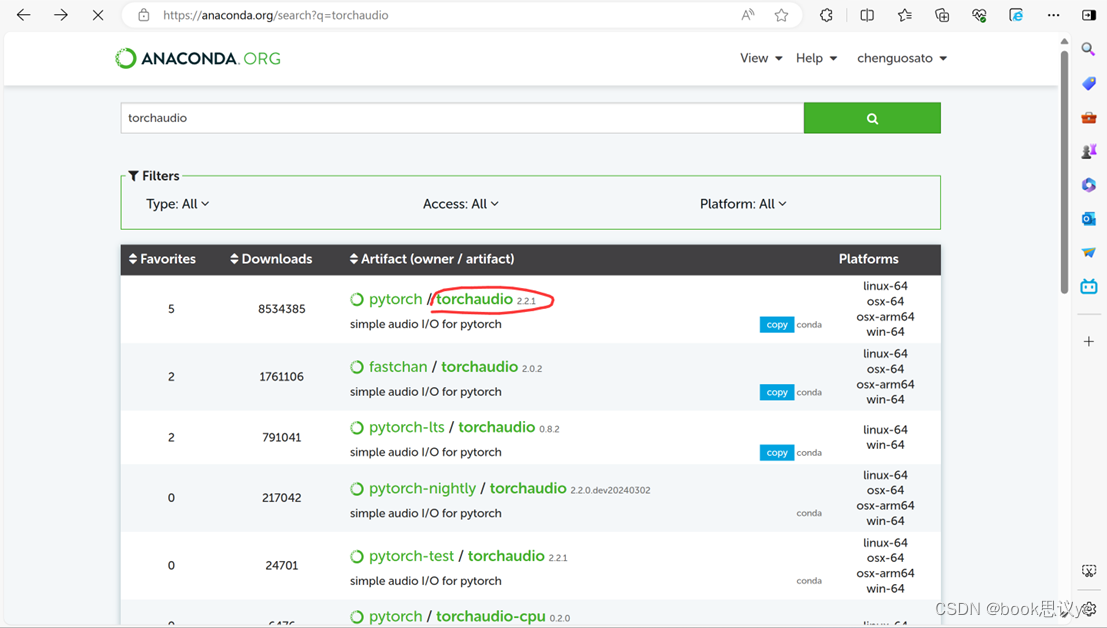1107x628 pixels.
Task: Click the 1761106 downloads cell
Action: click(282, 377)
